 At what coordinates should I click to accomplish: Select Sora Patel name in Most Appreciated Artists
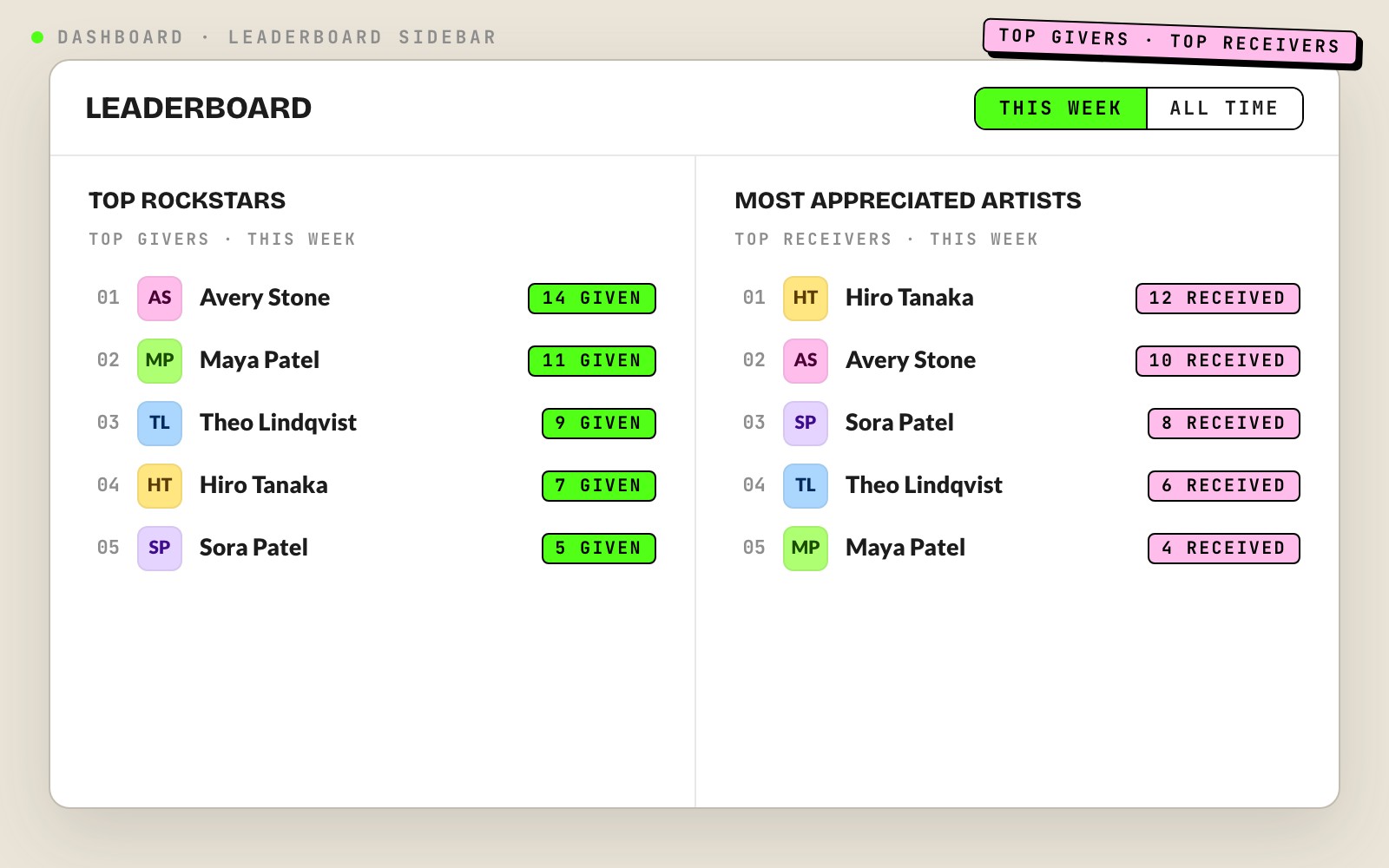899,423
